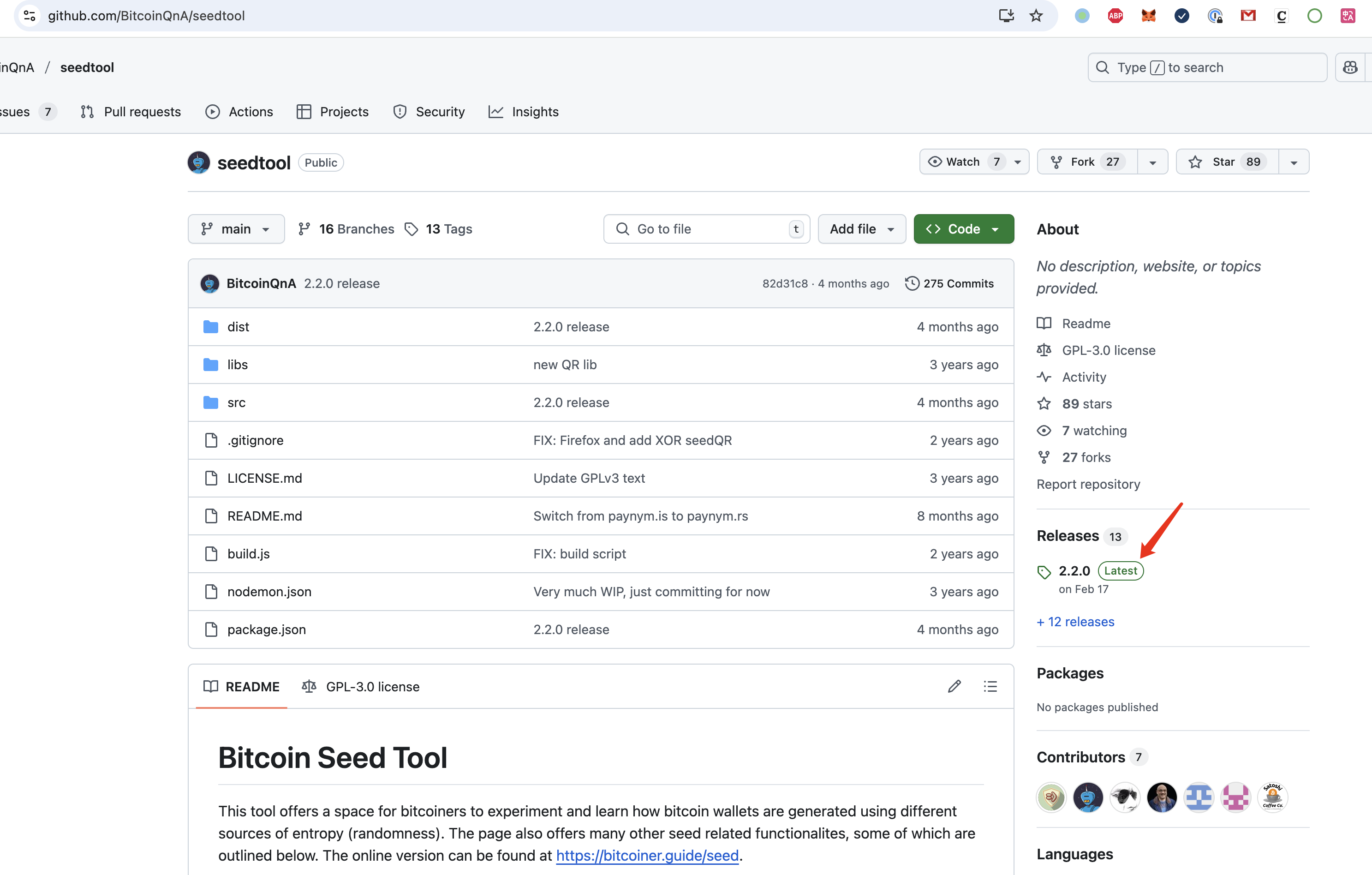Click the Watch button
This screenshot has width=1372, height=875.
coord(974,162)
